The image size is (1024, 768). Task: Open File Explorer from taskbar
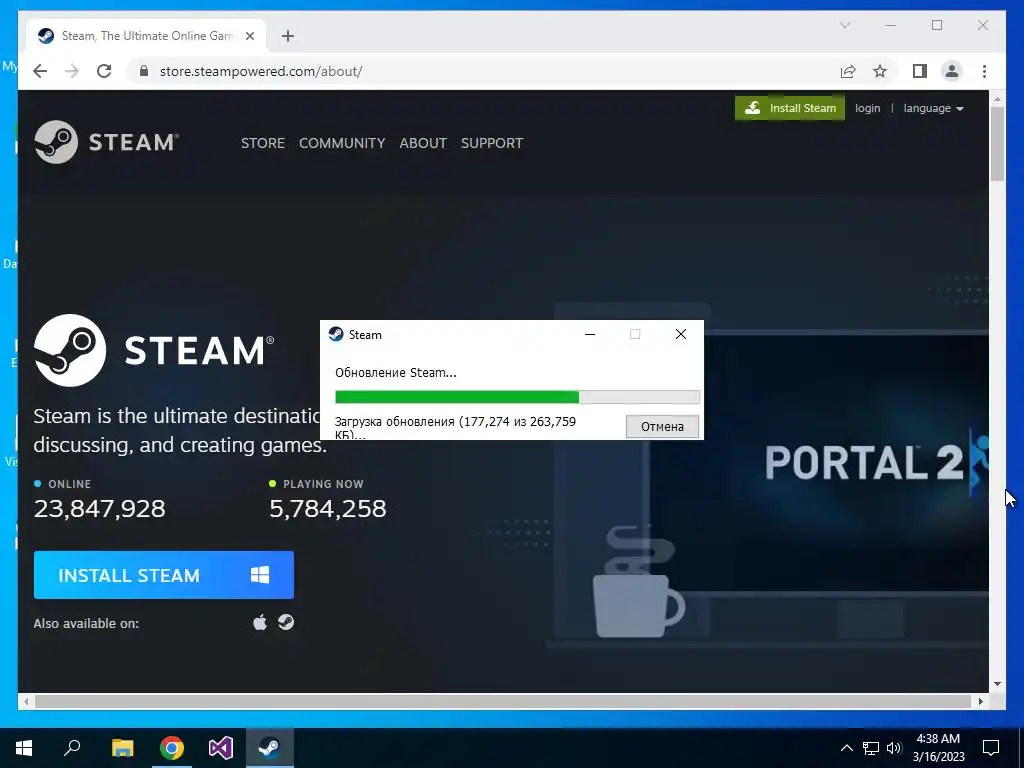[122, 748]
